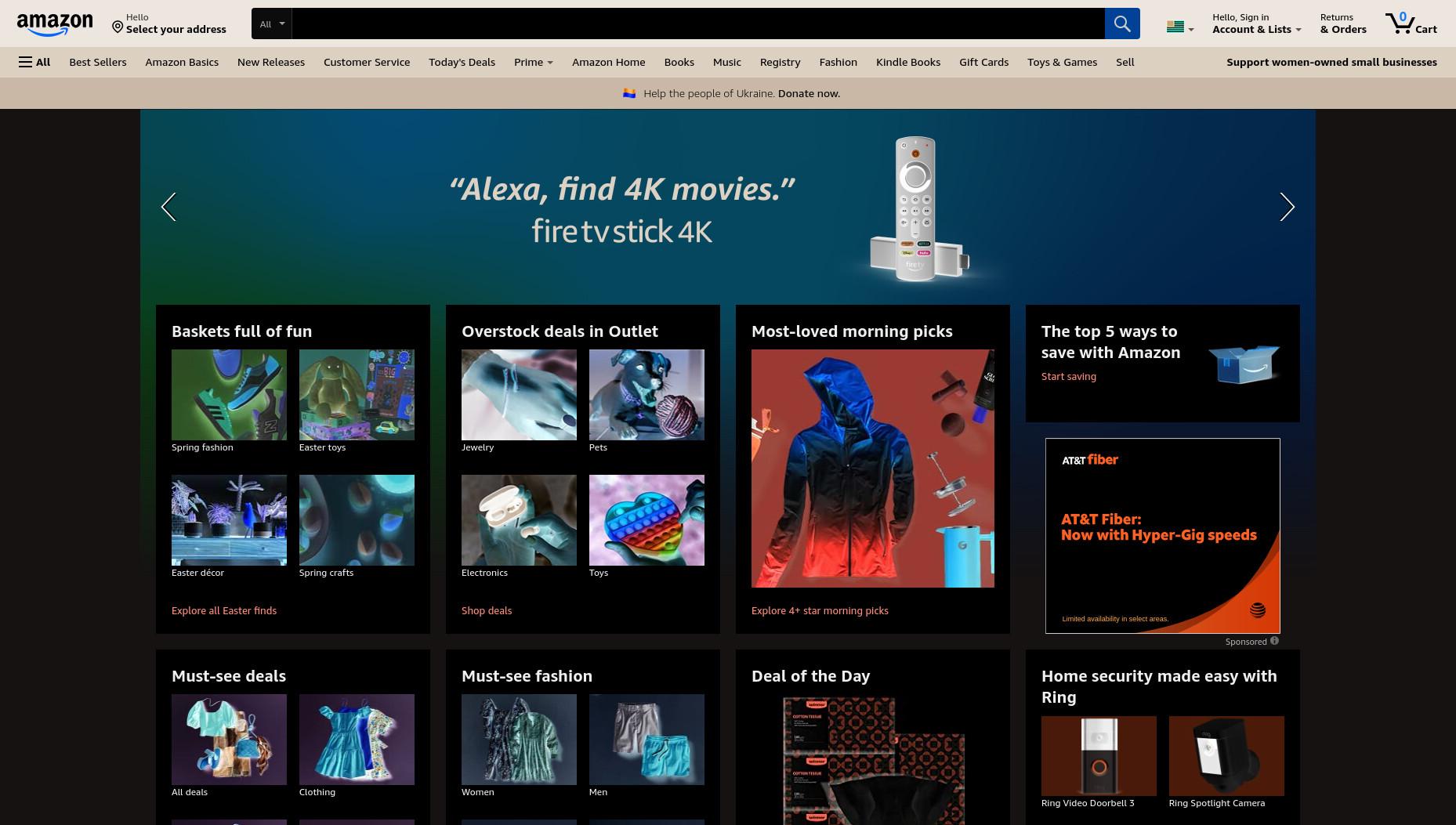Click Support women-owned small businesses link
The width and height of the screenshot is (1456, 825).
(x=1331, y=62)
